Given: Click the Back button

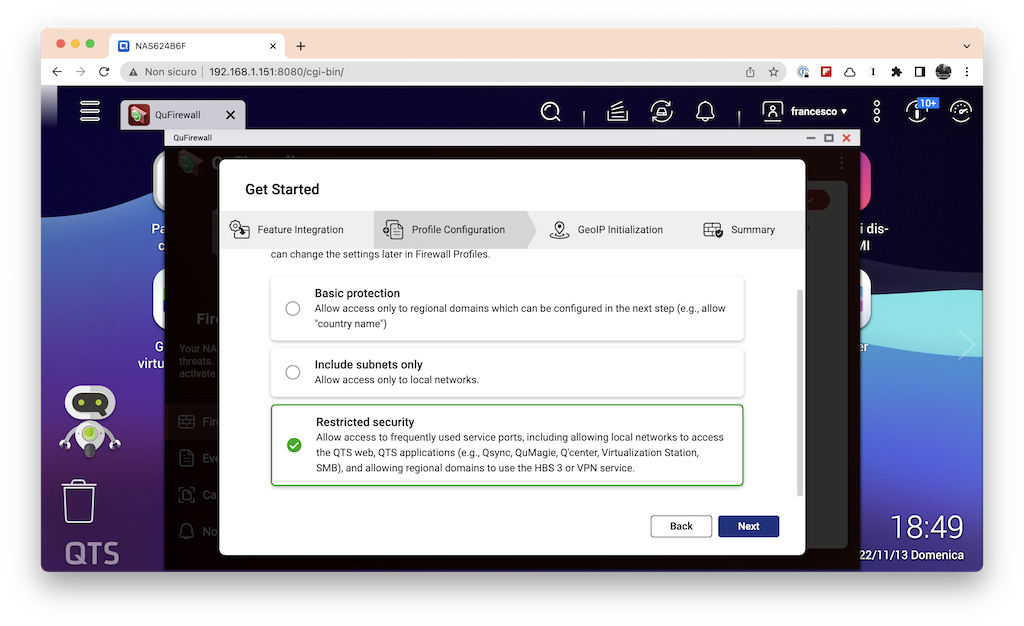Looking at the screenshot, I should 681,526.
